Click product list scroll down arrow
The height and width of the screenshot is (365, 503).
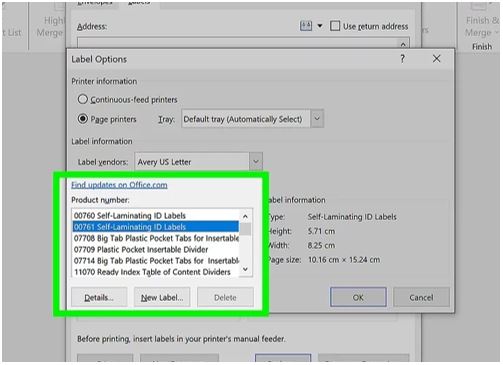click(246, 269)
